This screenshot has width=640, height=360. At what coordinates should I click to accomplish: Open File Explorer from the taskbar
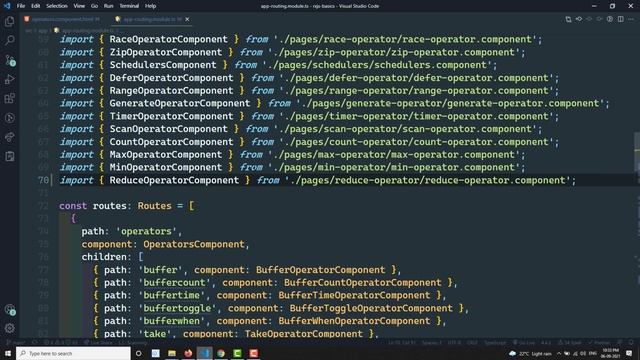(x=172, y=353)
